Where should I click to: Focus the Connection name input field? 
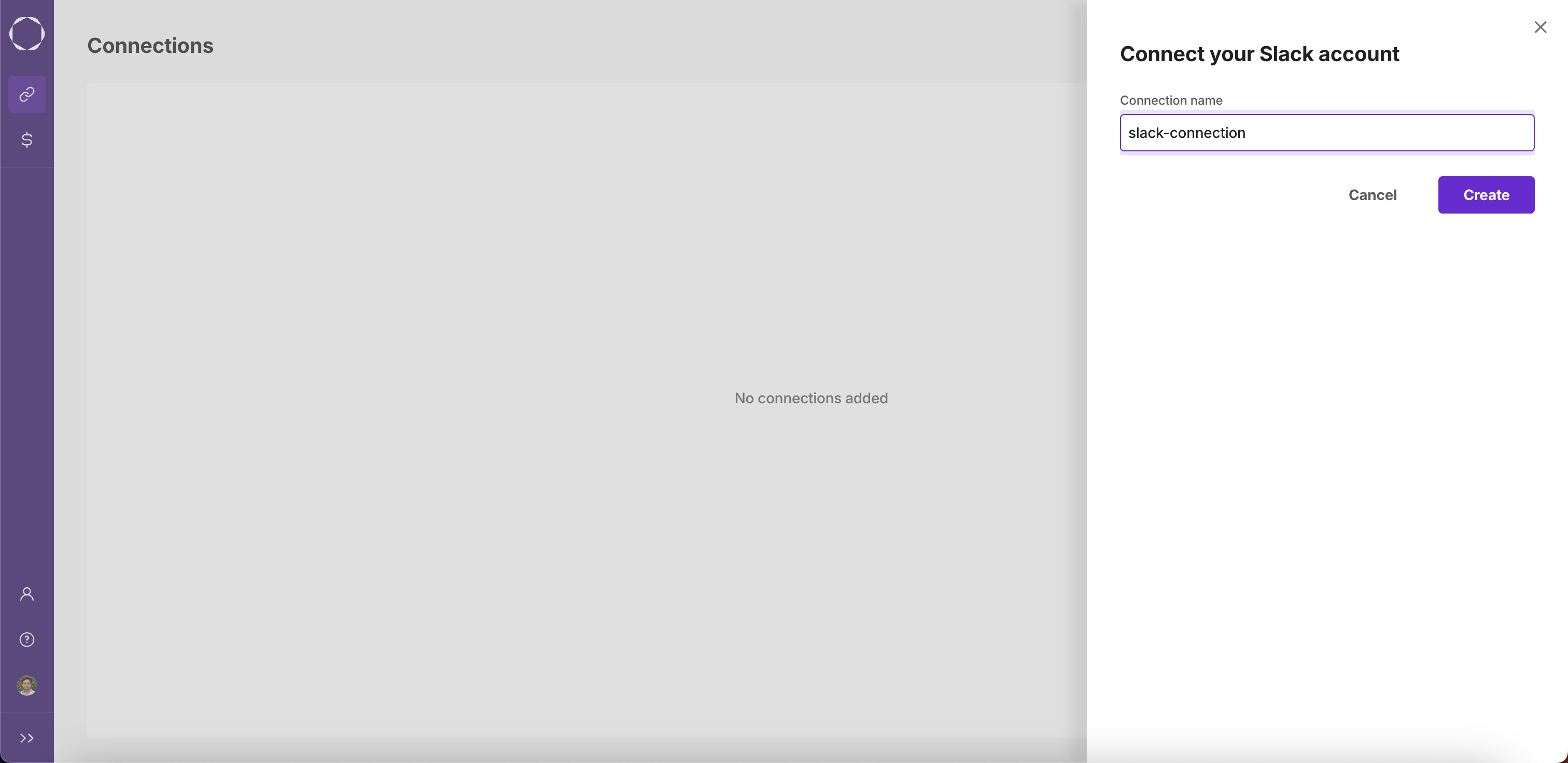pos(1327,133)
